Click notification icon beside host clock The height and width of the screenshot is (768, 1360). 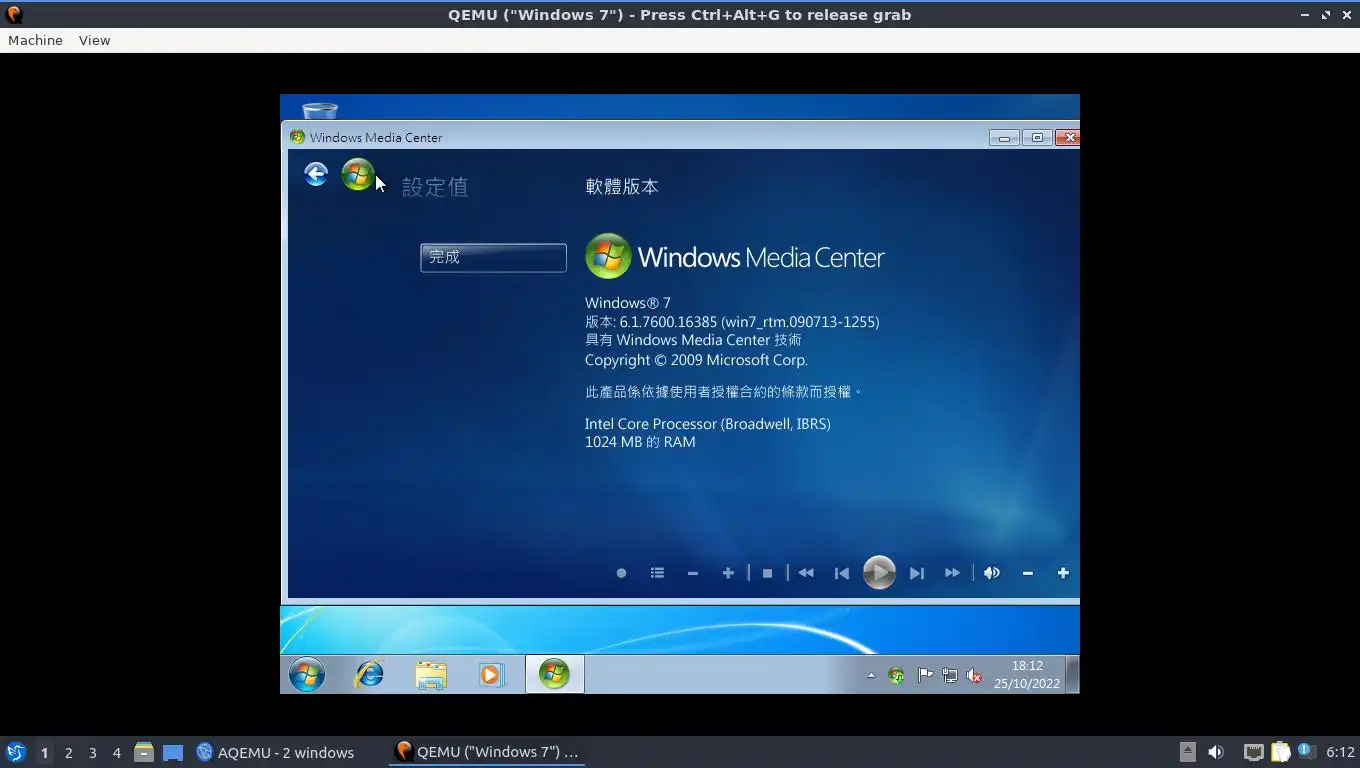pos(1306,751)
